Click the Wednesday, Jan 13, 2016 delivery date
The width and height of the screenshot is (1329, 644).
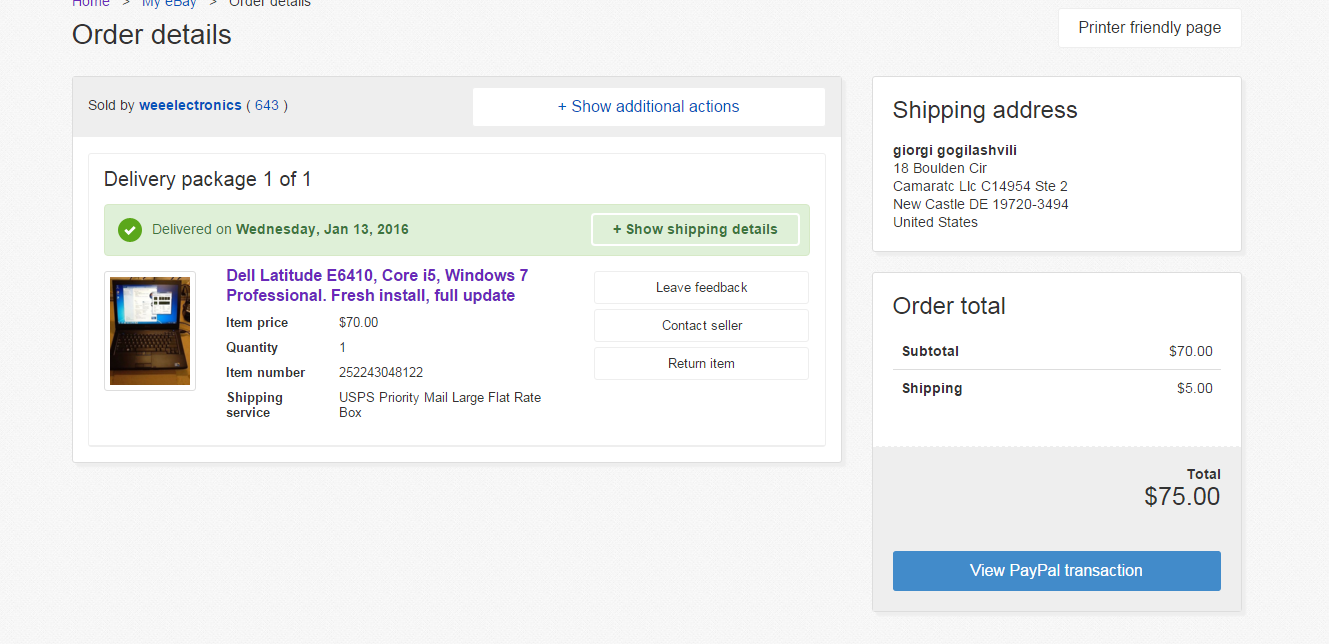click(x=322, y=229)
